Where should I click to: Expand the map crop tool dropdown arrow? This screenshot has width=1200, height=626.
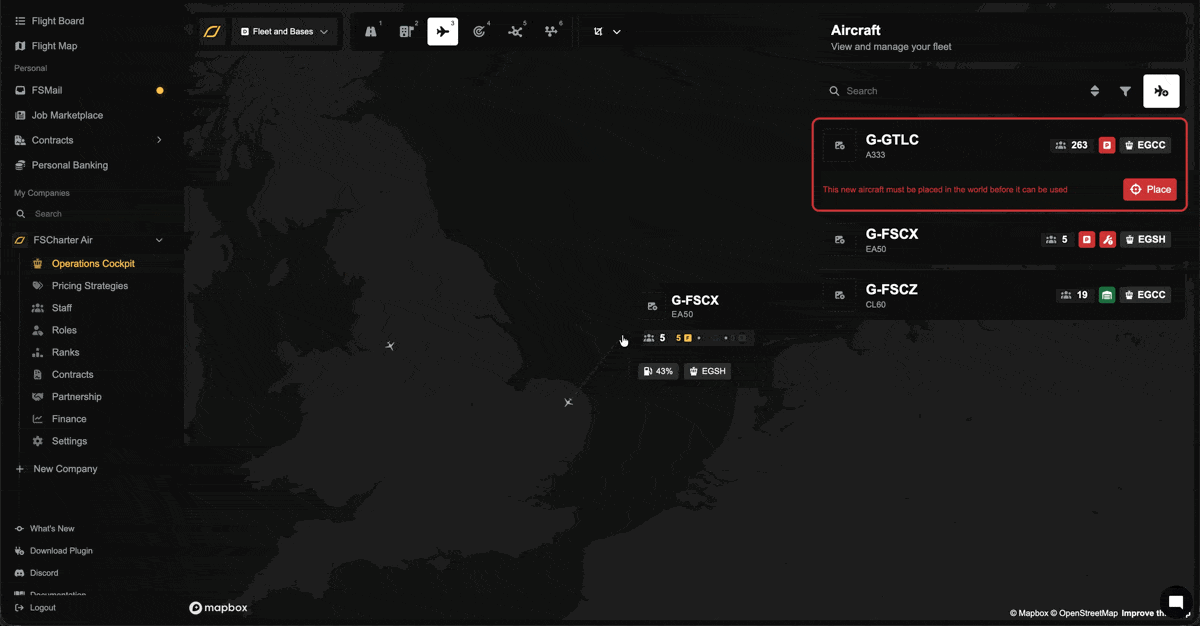[x=617, y=32]
